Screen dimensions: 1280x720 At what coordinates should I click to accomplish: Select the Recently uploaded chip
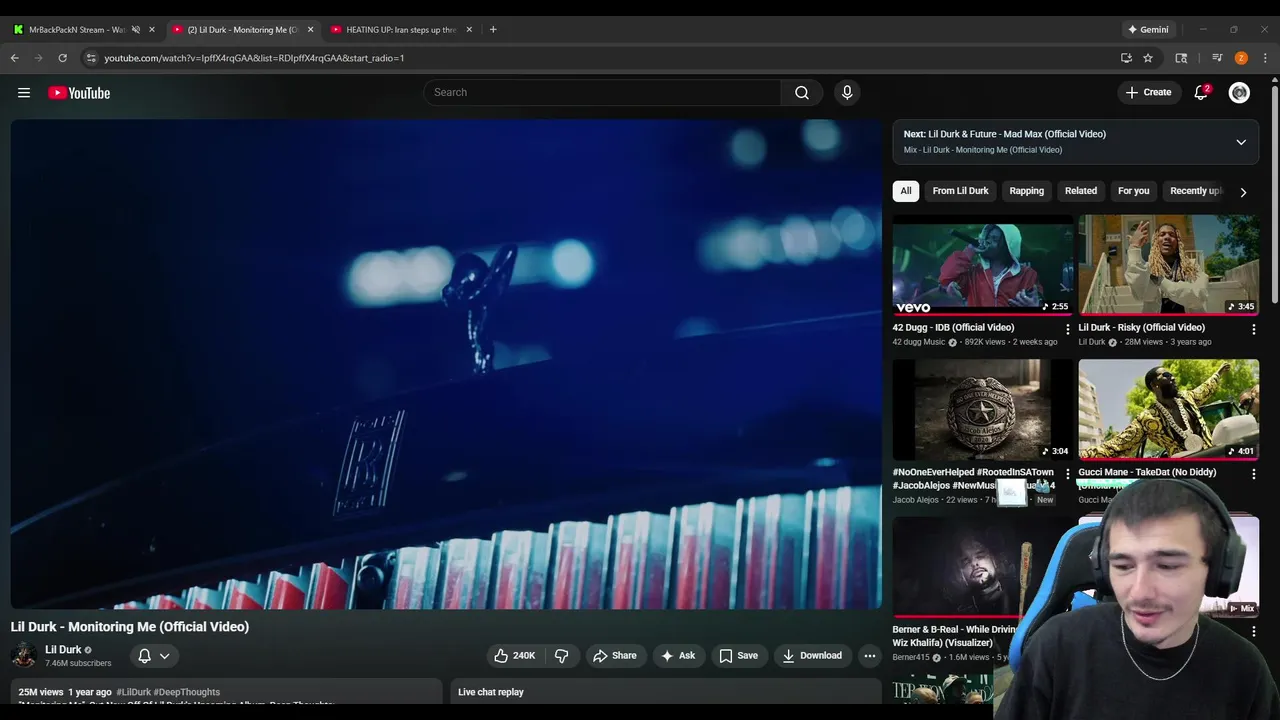(1195, 191)
